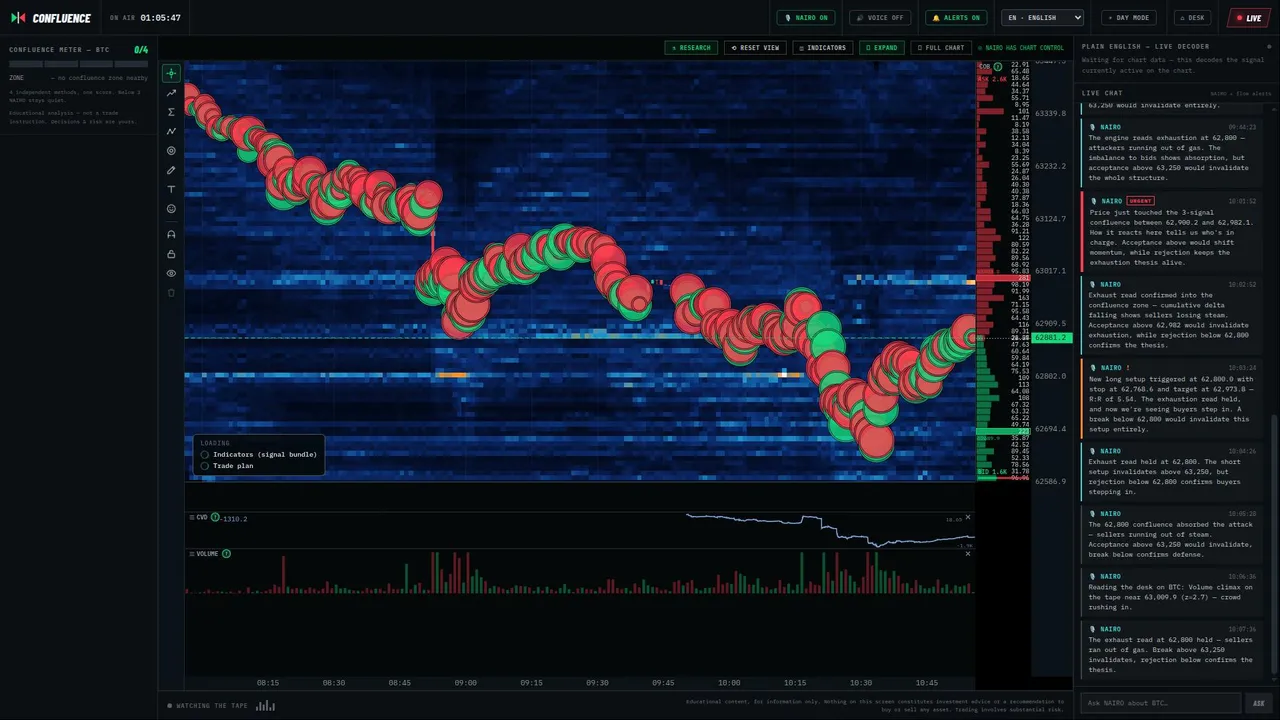Click the 10:30 time axis label

(x=861, y=683)
